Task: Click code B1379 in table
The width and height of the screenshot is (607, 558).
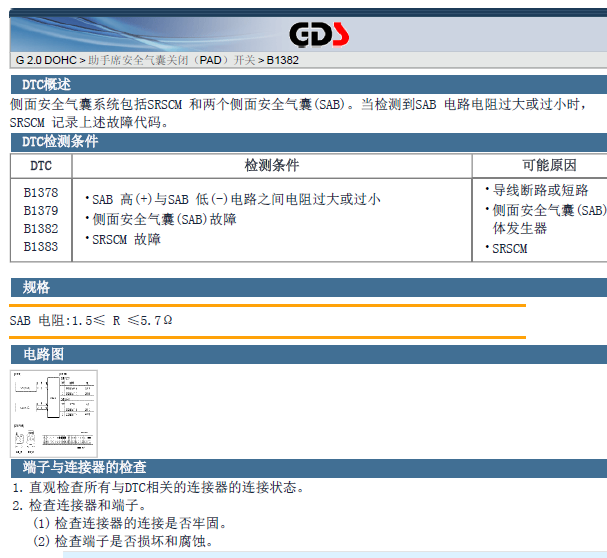Action: (41, 211)
